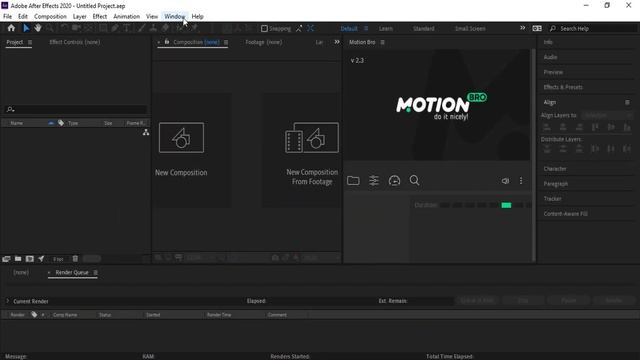Click the workspace reset icon near Search Help
The width and height of the screenshot is (640, 360).
pos(537,28)
